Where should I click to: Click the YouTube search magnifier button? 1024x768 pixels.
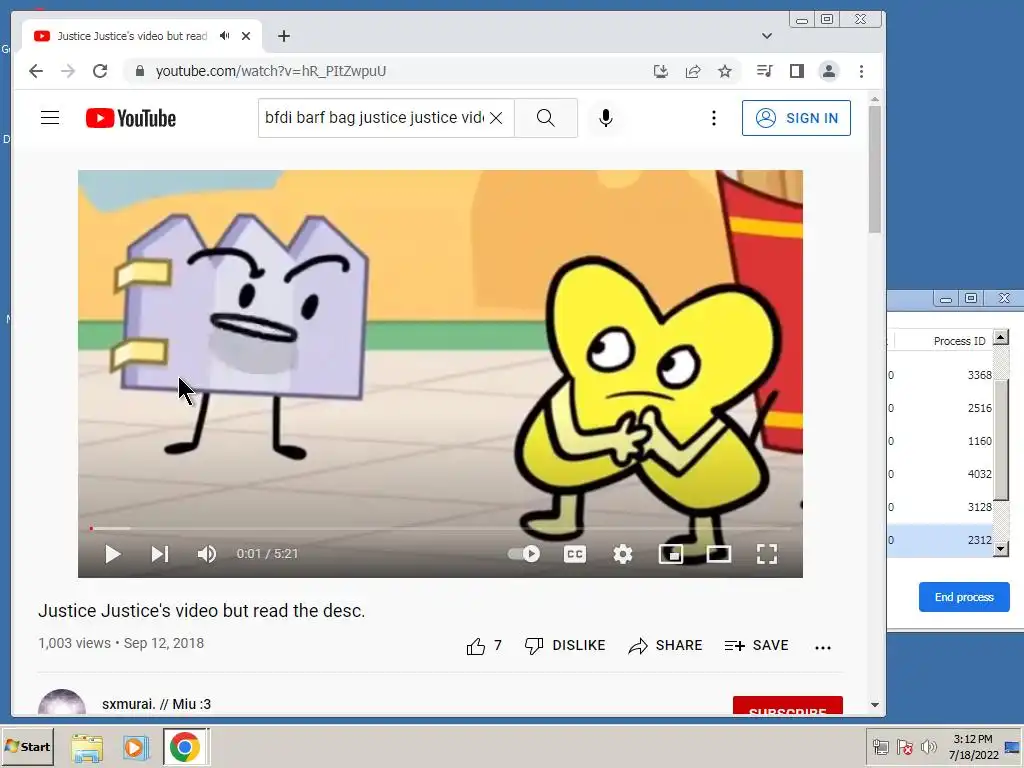click(x=546, y=118)
